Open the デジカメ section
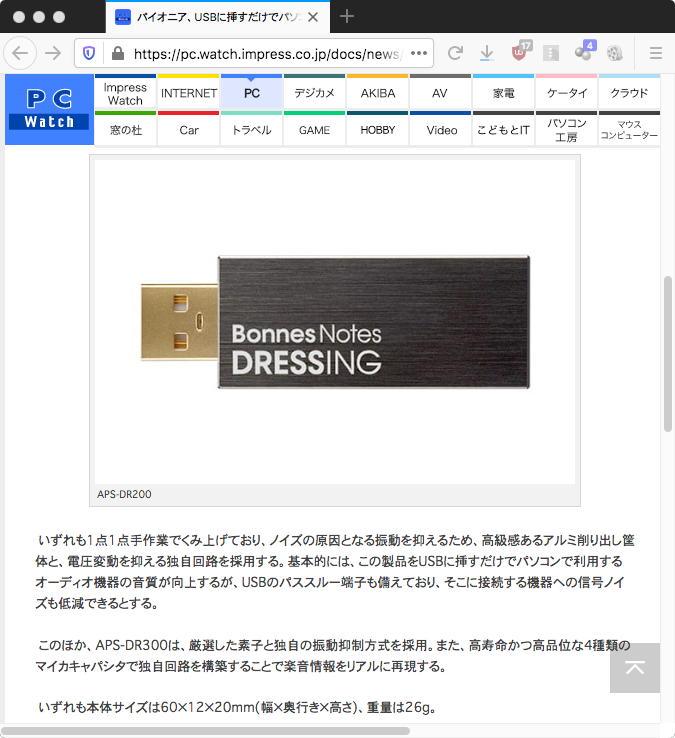The height and width of the screenshot is (738, 675). click(314, 94)
